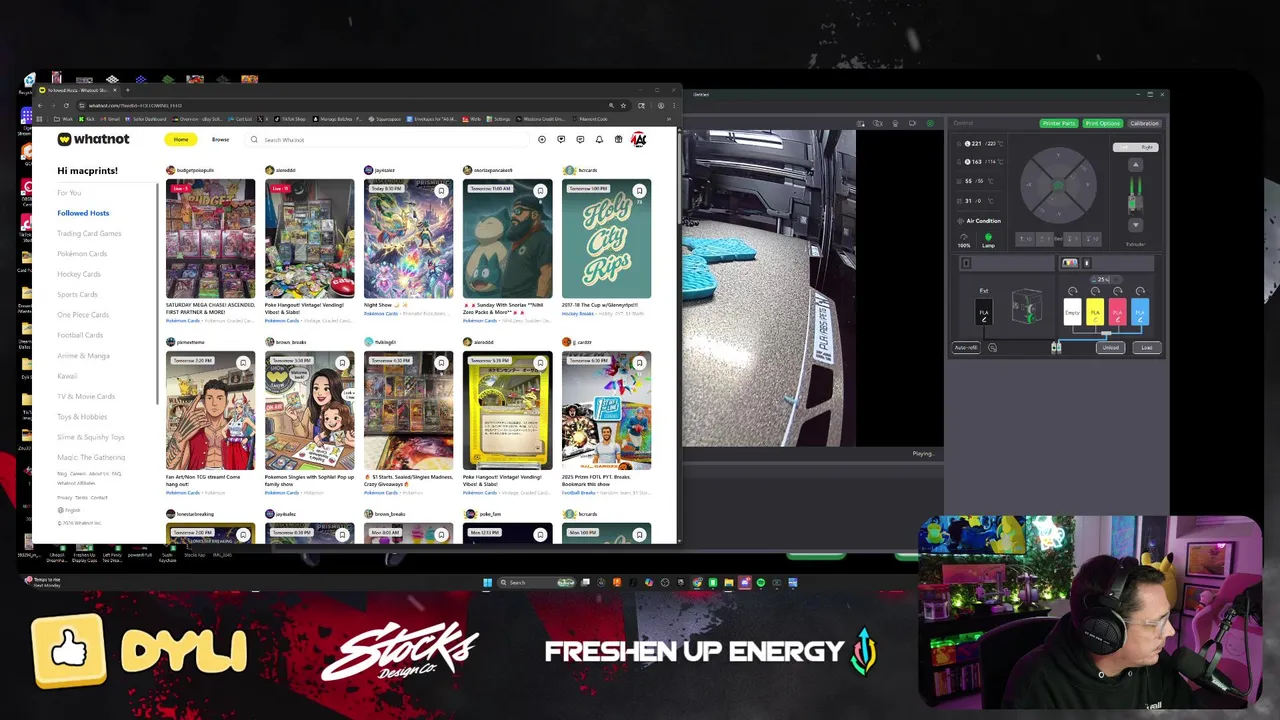The width and height of the screenshot is (1280, 720).
Task: Bookmark Pokemon Singles with Sophie show
Action: (342, 363)
